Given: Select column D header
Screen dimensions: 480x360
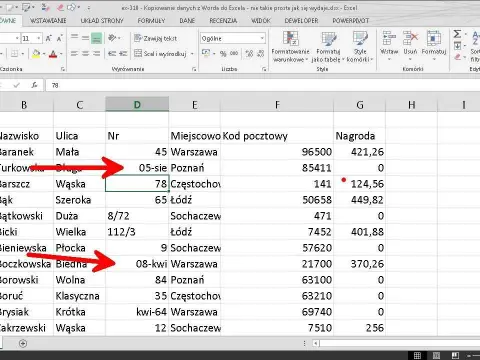Looking at the screenshot, I should point(137,105).
